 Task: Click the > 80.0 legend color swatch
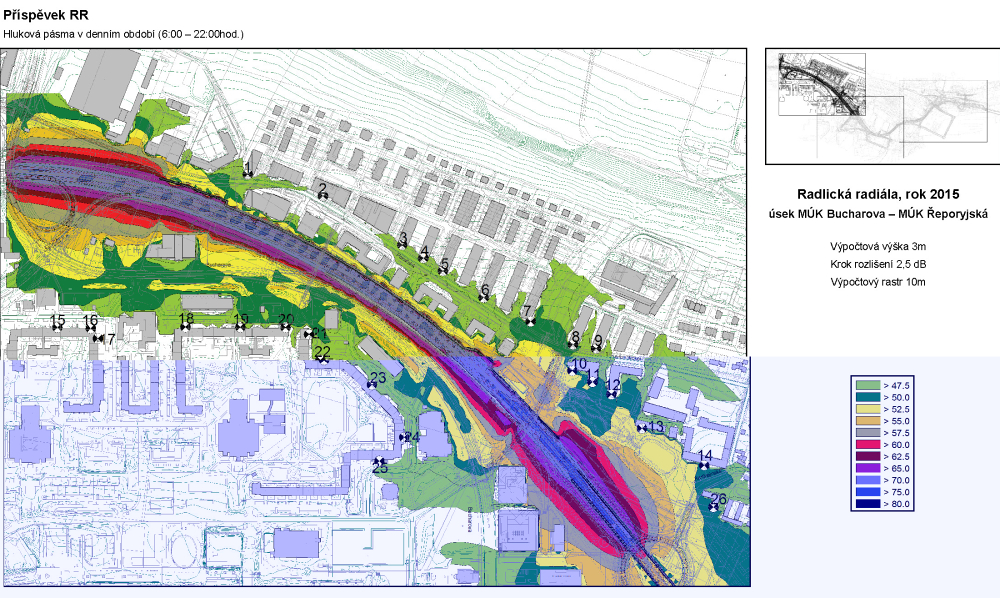866,504
